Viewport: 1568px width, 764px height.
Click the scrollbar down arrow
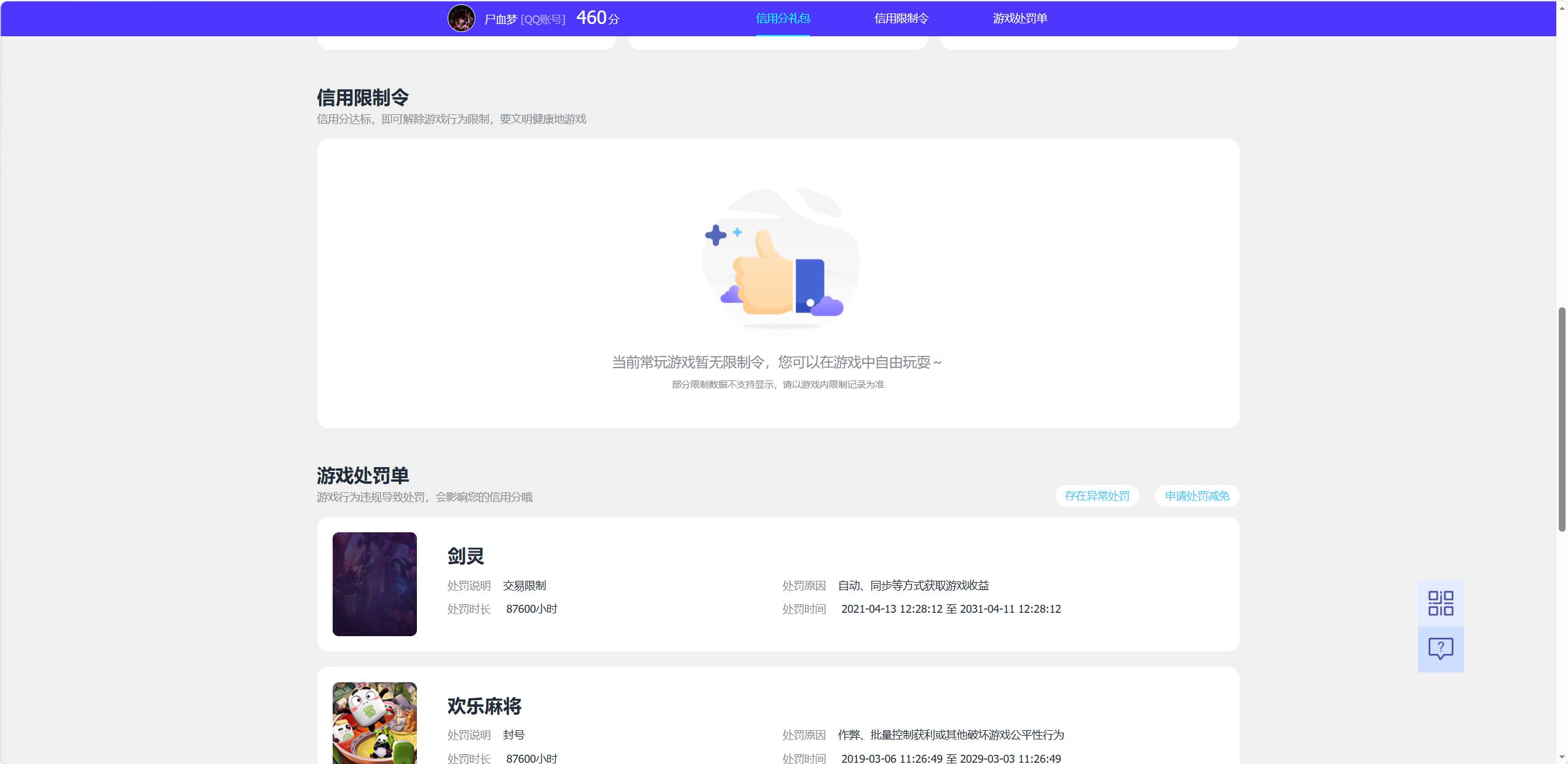[1562, 757]
